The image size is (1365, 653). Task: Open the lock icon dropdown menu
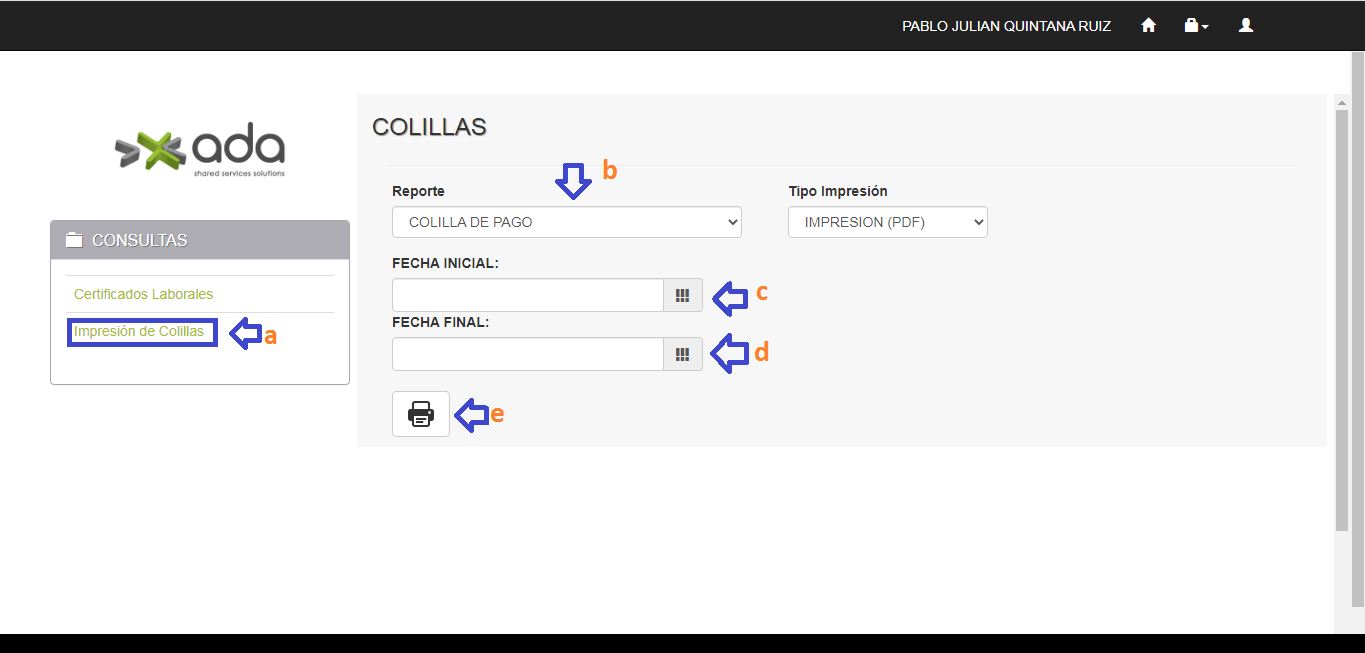1195,26
